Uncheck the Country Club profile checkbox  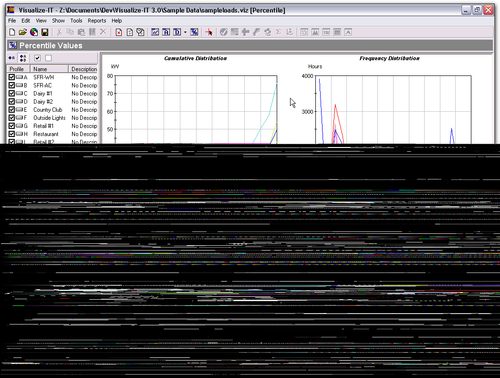point(12,110)
